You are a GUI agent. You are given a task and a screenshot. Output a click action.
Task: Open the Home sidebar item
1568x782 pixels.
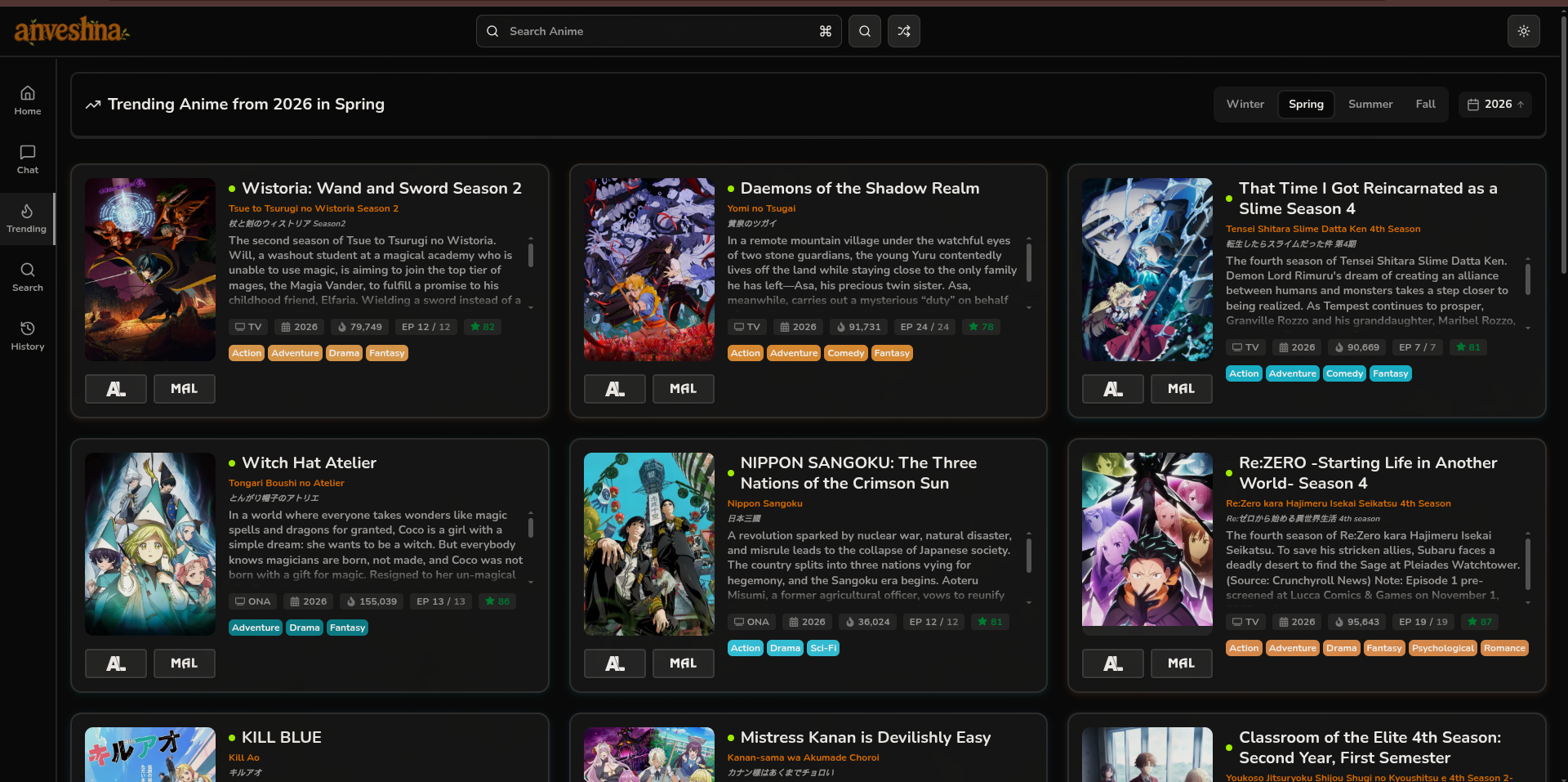pos(27,101)
